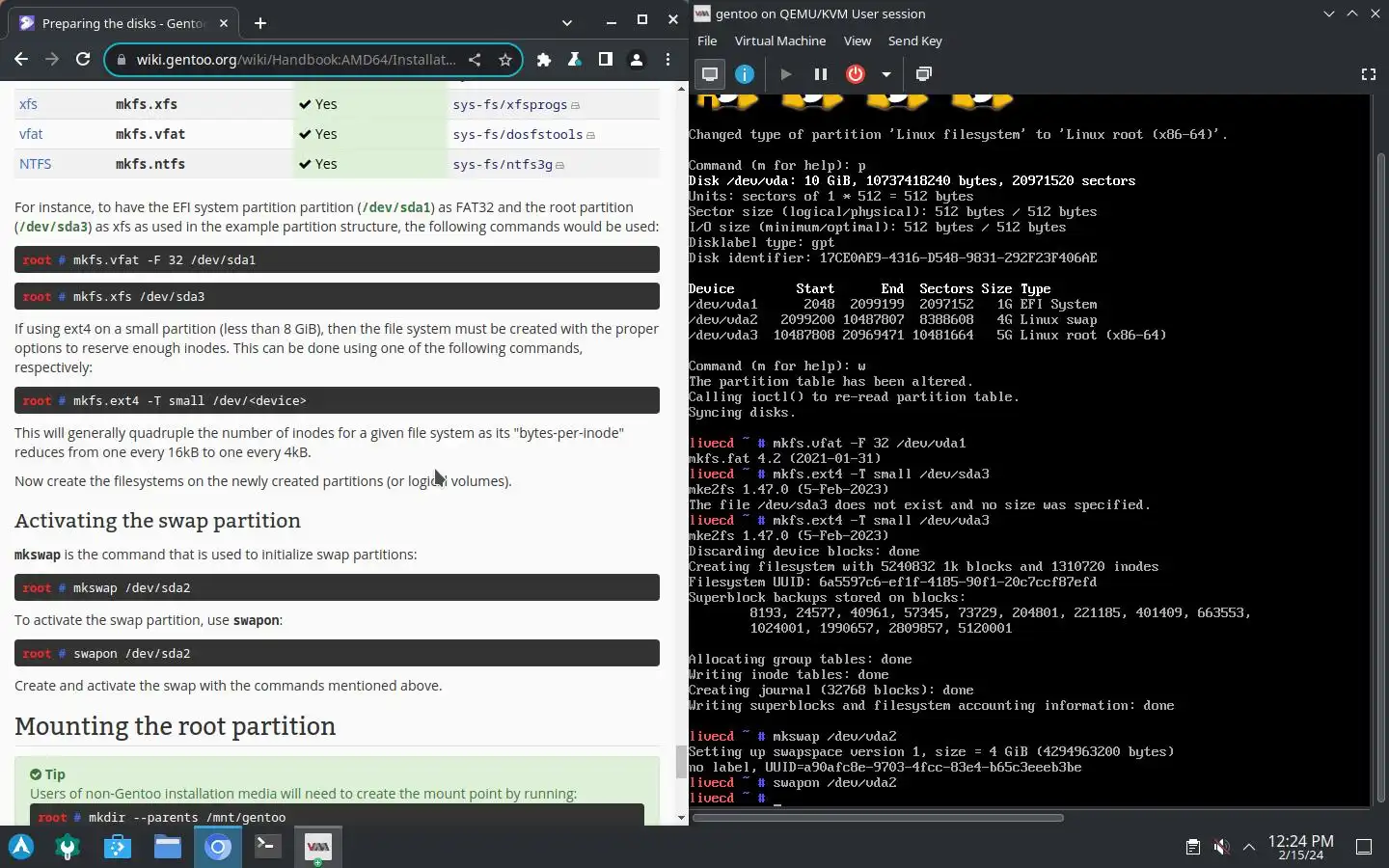Image resolution: width=1389 pixels, height=868 pixels.
Task: Show desktop via taskbar corner button
Action: click(x=1364, y=847)
